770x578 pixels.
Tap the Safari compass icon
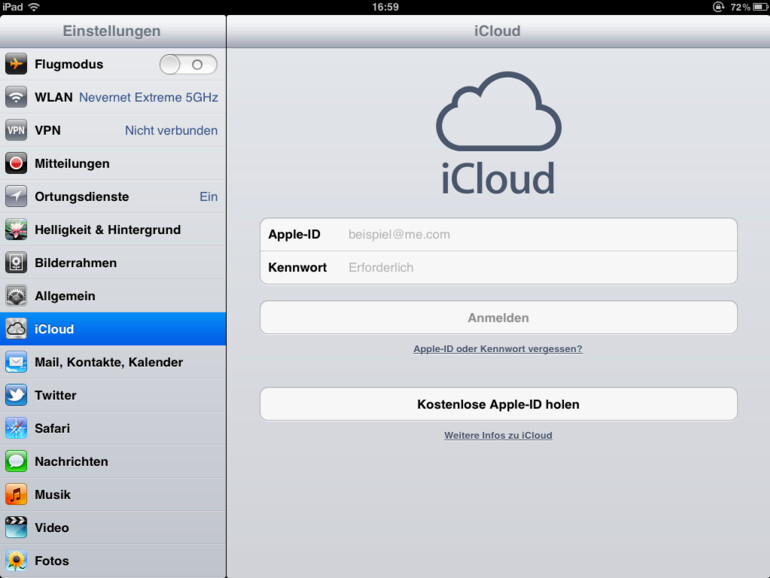pyautogui.click(x=16, y=428)
